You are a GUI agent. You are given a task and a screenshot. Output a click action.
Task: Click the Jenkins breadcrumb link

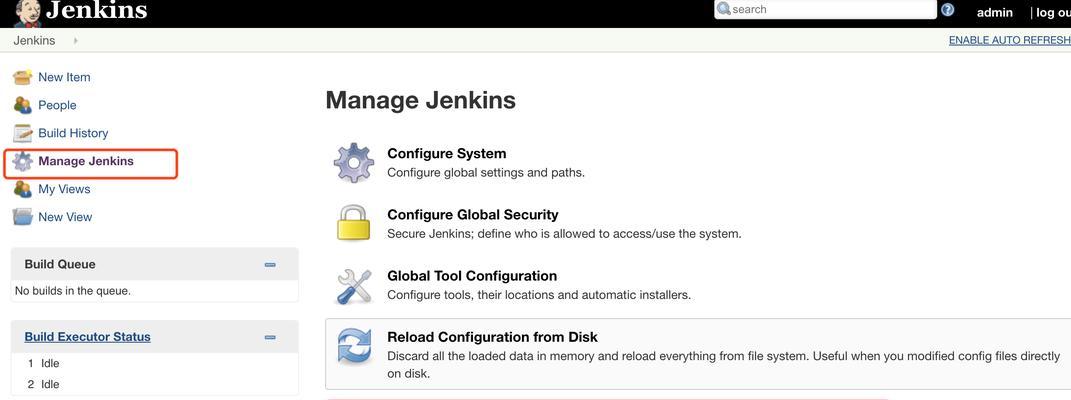(34, 40)
